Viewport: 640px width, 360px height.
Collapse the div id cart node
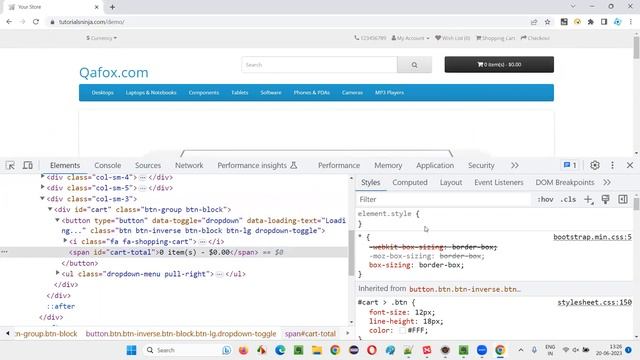(50, 209)
